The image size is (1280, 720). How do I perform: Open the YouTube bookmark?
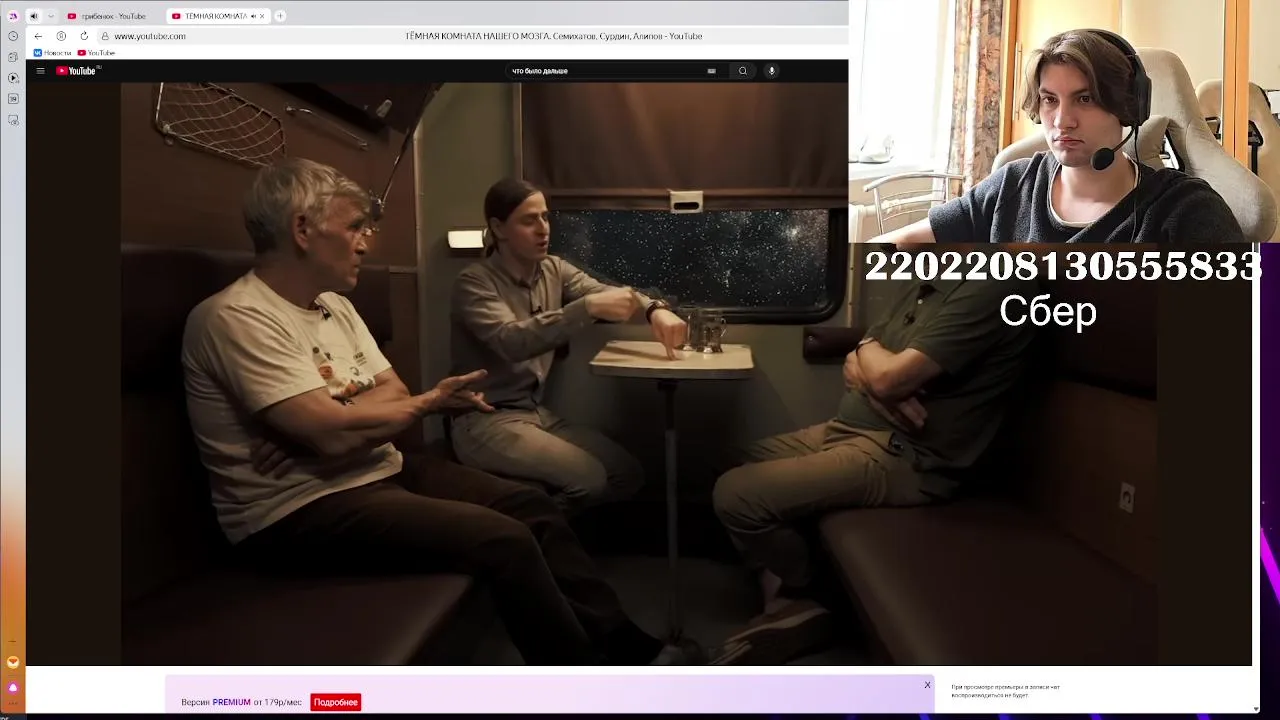96,53
